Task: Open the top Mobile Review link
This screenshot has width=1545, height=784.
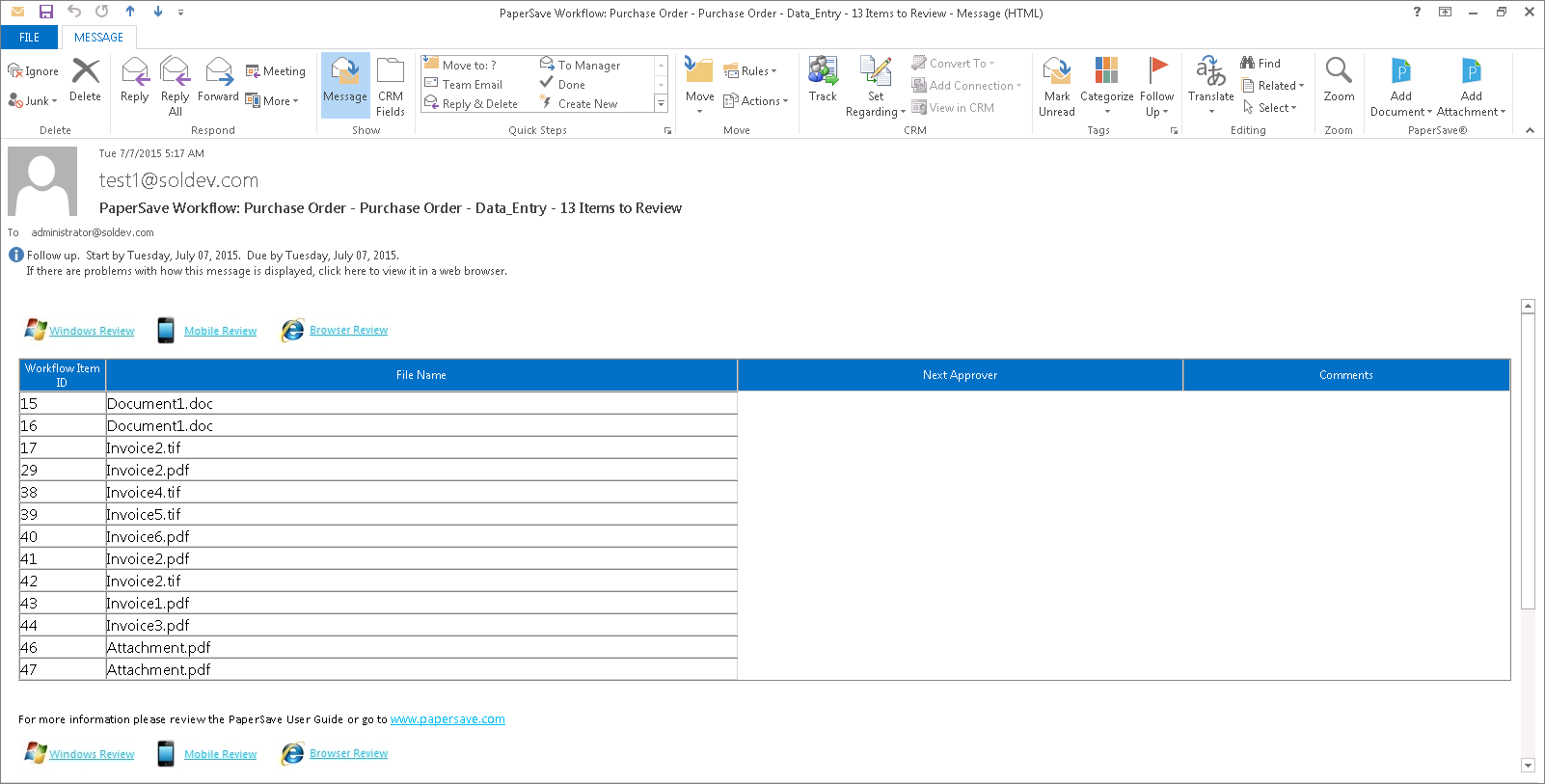Action: click(220, 331)
